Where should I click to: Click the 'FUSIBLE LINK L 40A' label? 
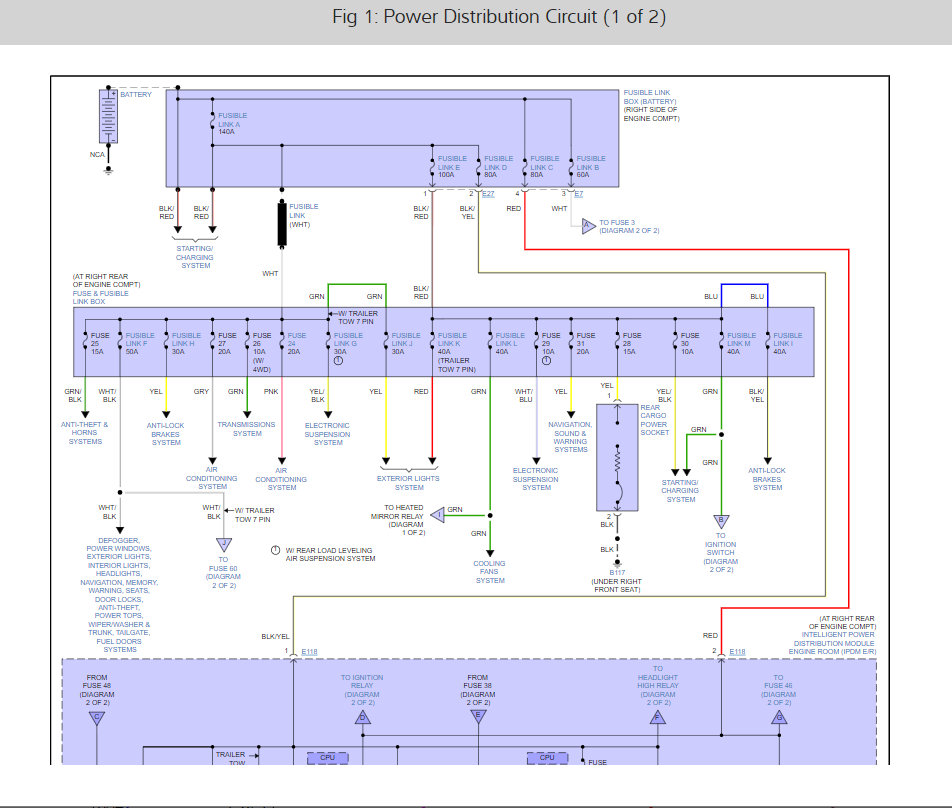[x=510, y=343]
